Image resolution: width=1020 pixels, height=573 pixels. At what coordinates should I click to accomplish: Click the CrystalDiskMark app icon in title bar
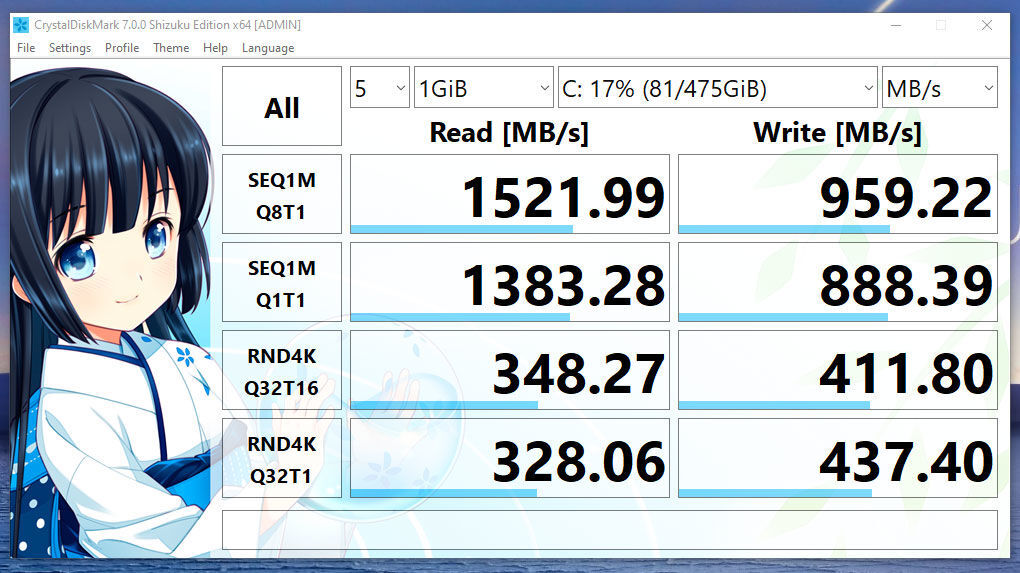pyautogui.click(x=21, y=25)
